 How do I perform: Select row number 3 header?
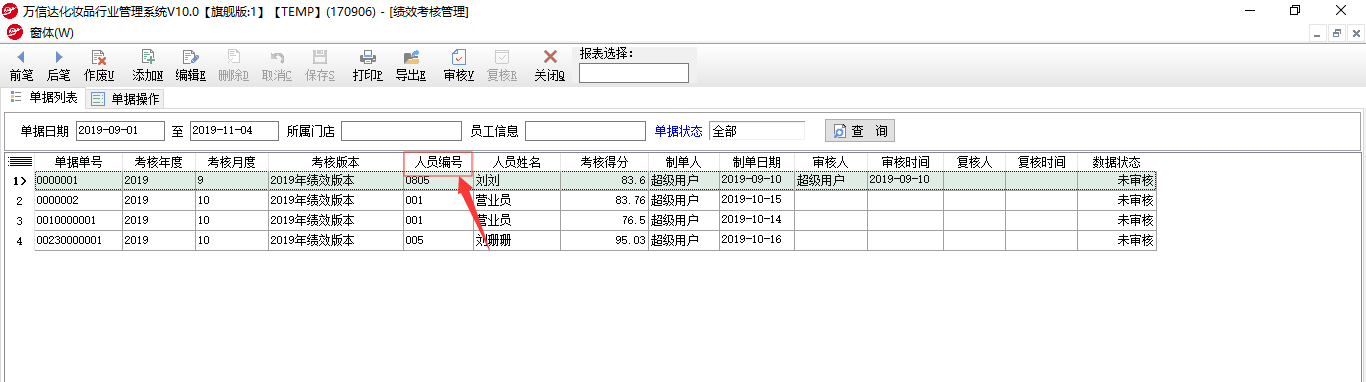point(20,221)
